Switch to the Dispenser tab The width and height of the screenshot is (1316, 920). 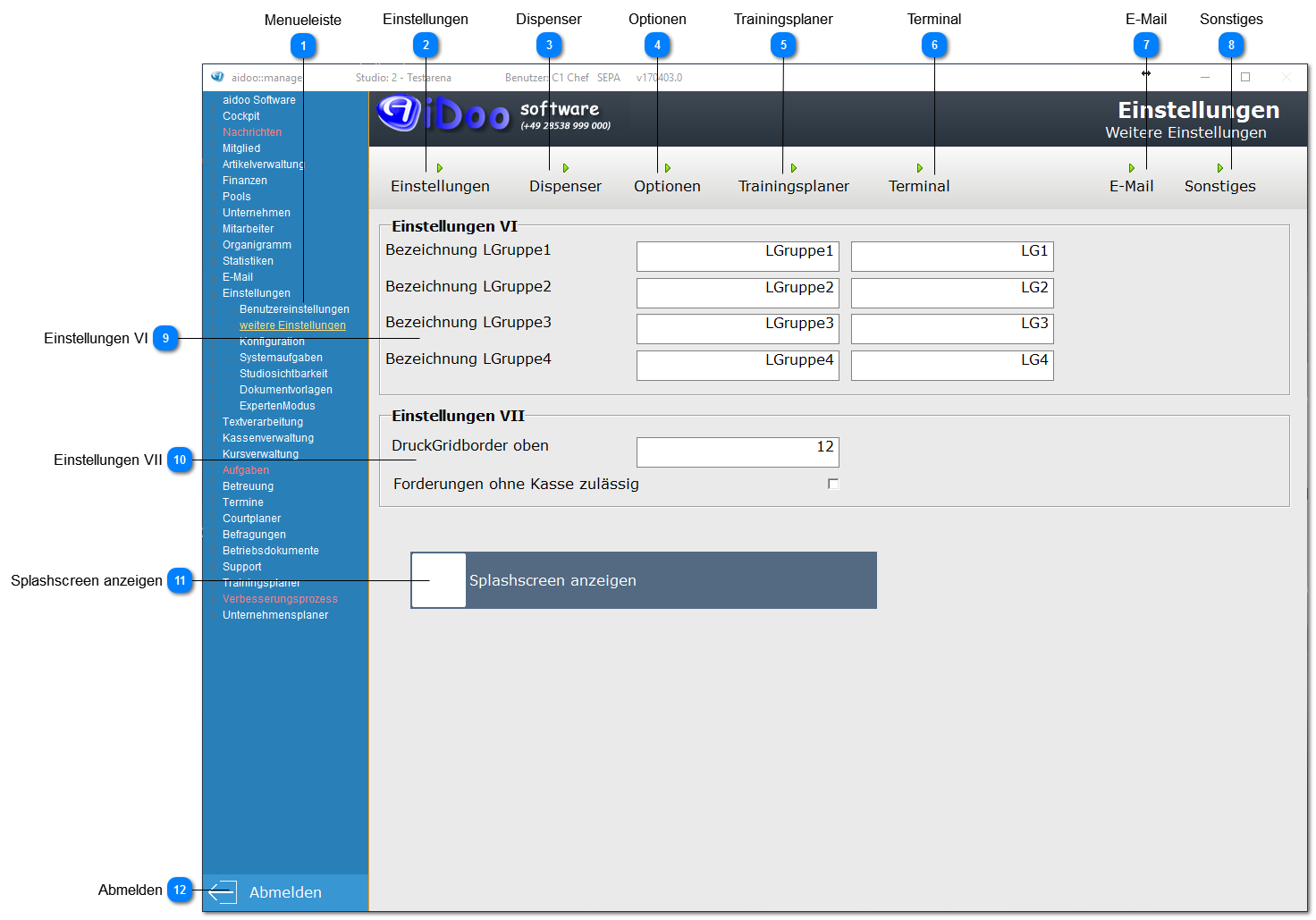565,186
